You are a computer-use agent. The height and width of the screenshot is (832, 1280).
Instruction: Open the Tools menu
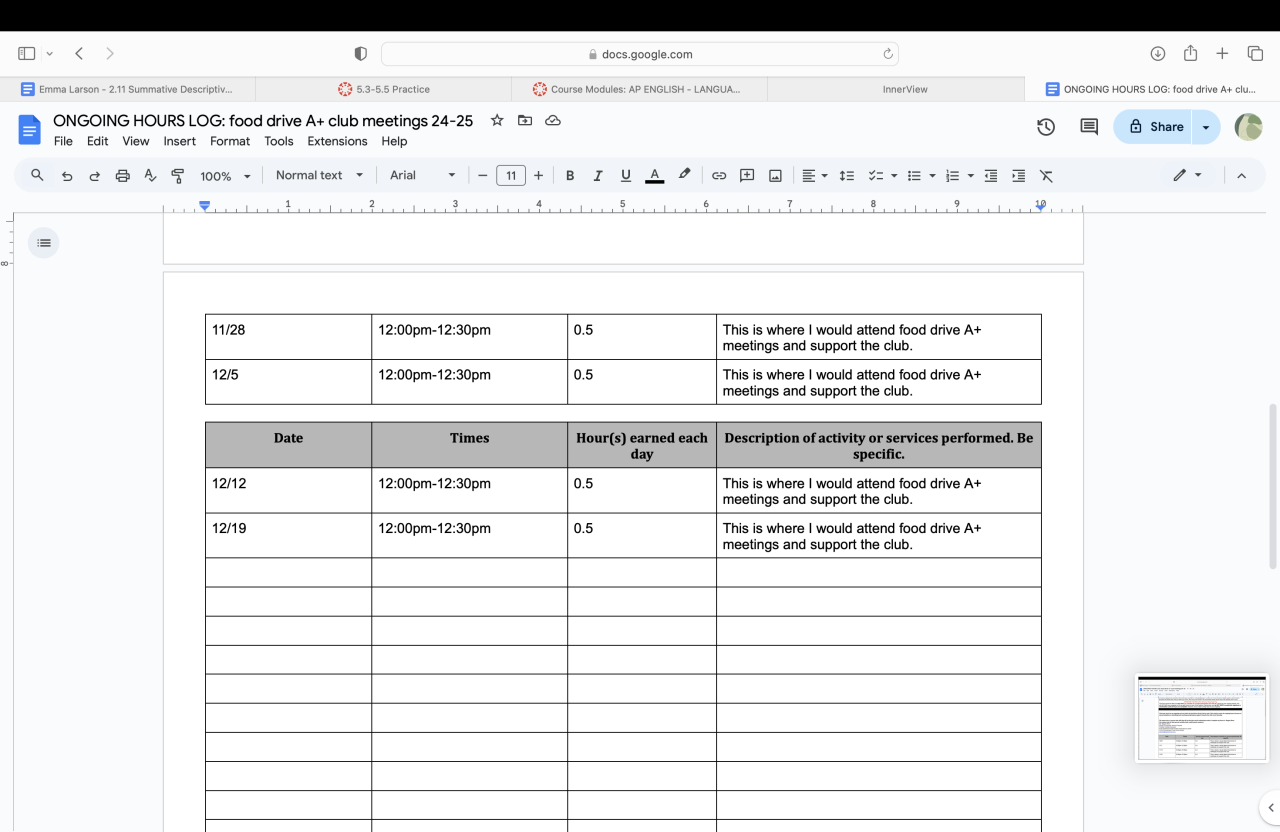(x=279, y=141)
